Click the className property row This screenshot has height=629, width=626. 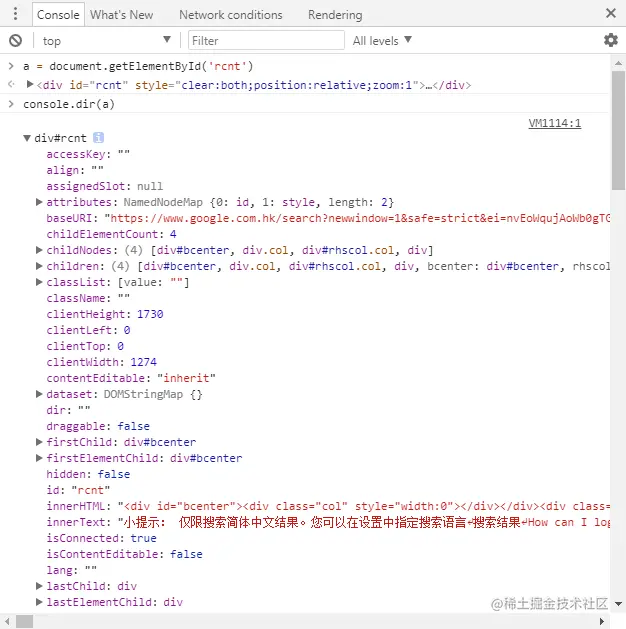[88, 298]
